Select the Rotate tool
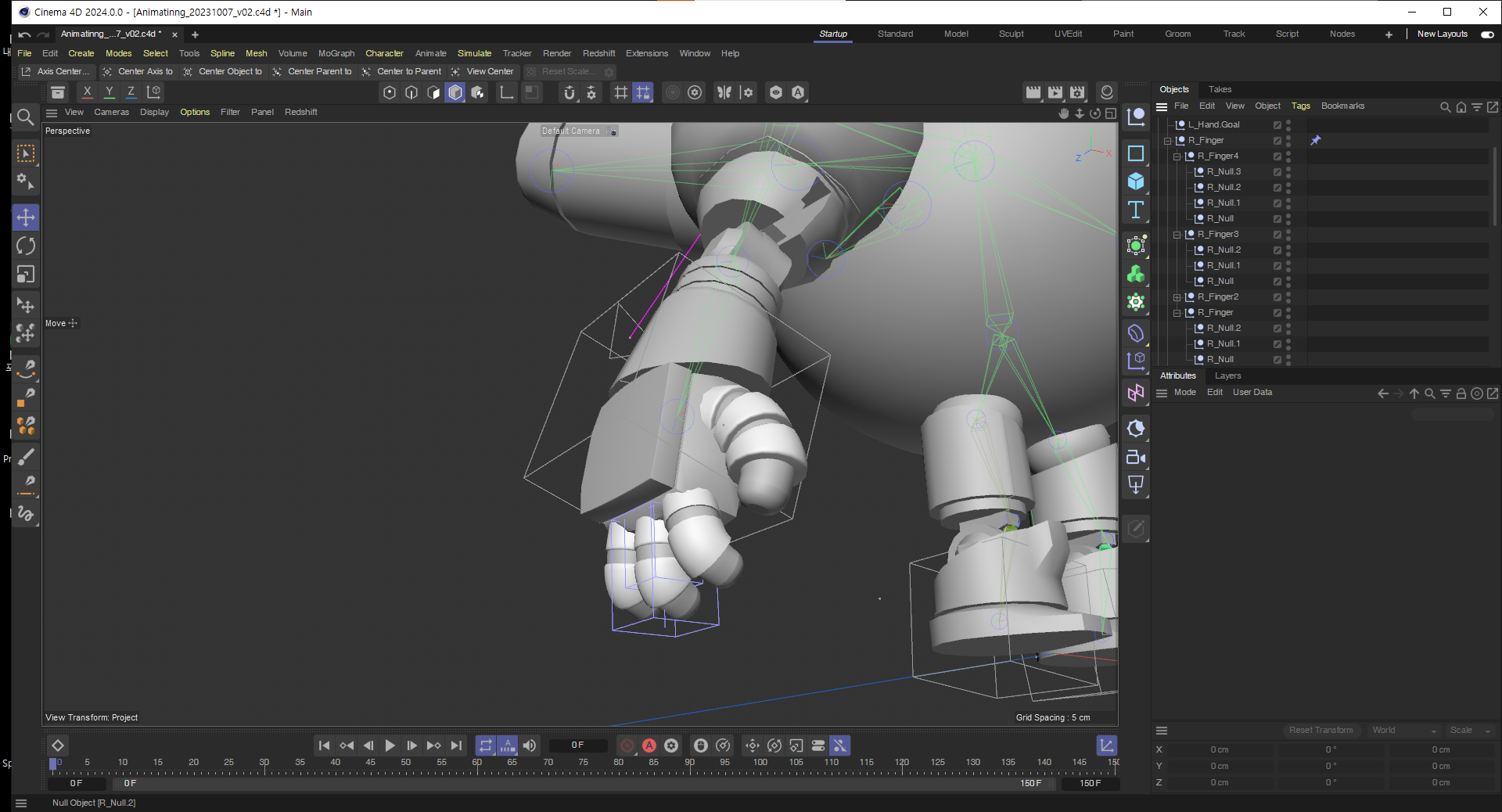Screen dimensions: 1502x812 click(x=26, y=246)
